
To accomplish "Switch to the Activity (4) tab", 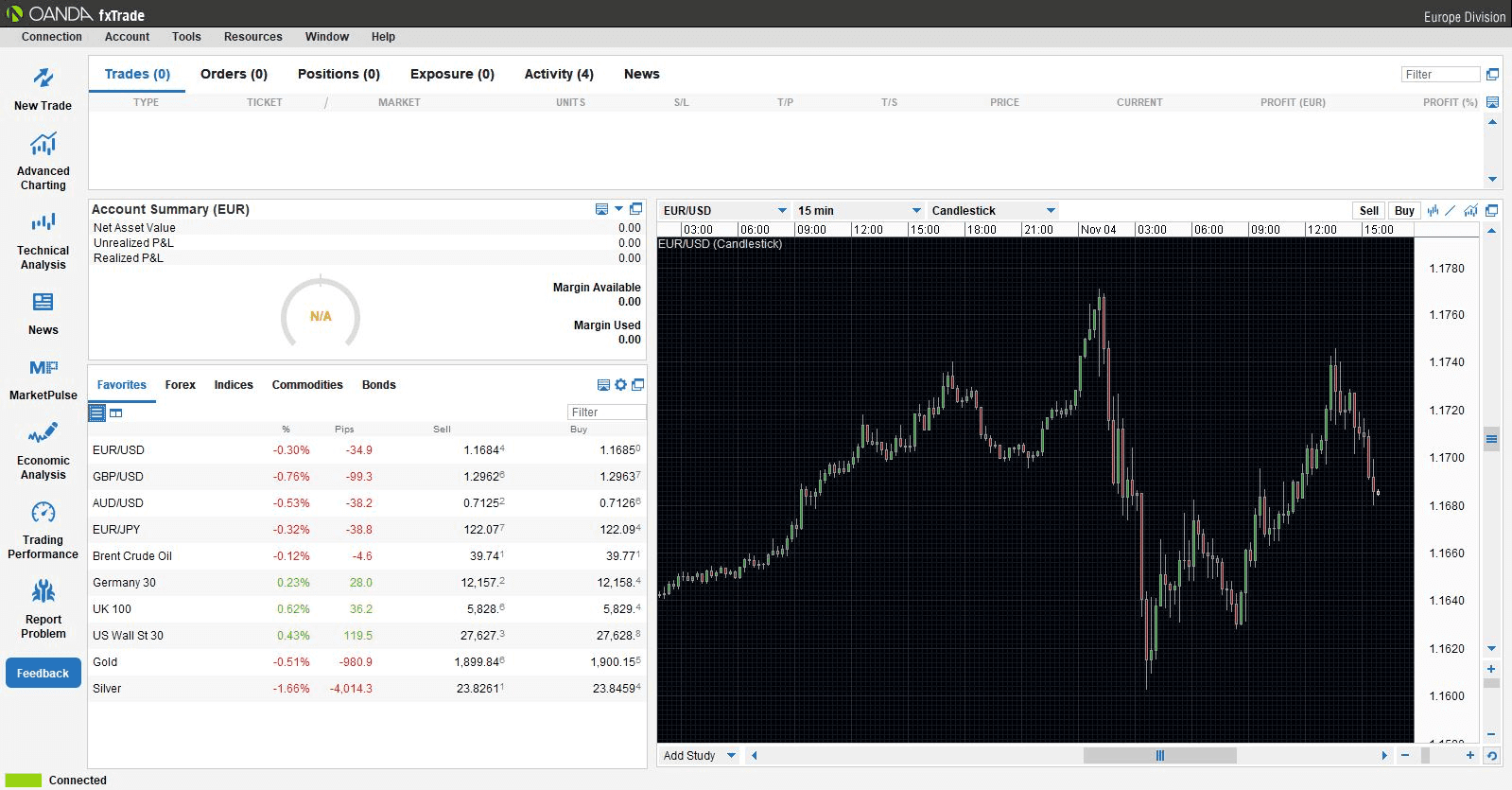I will 559,74.
